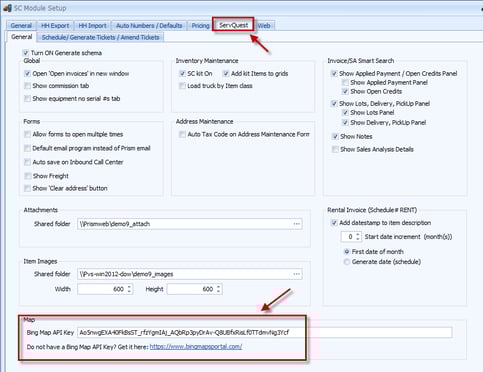The image size is (483, 372).
Task: Toggle Turn ON Generate schema checkbox
Action: pos(25,53)
